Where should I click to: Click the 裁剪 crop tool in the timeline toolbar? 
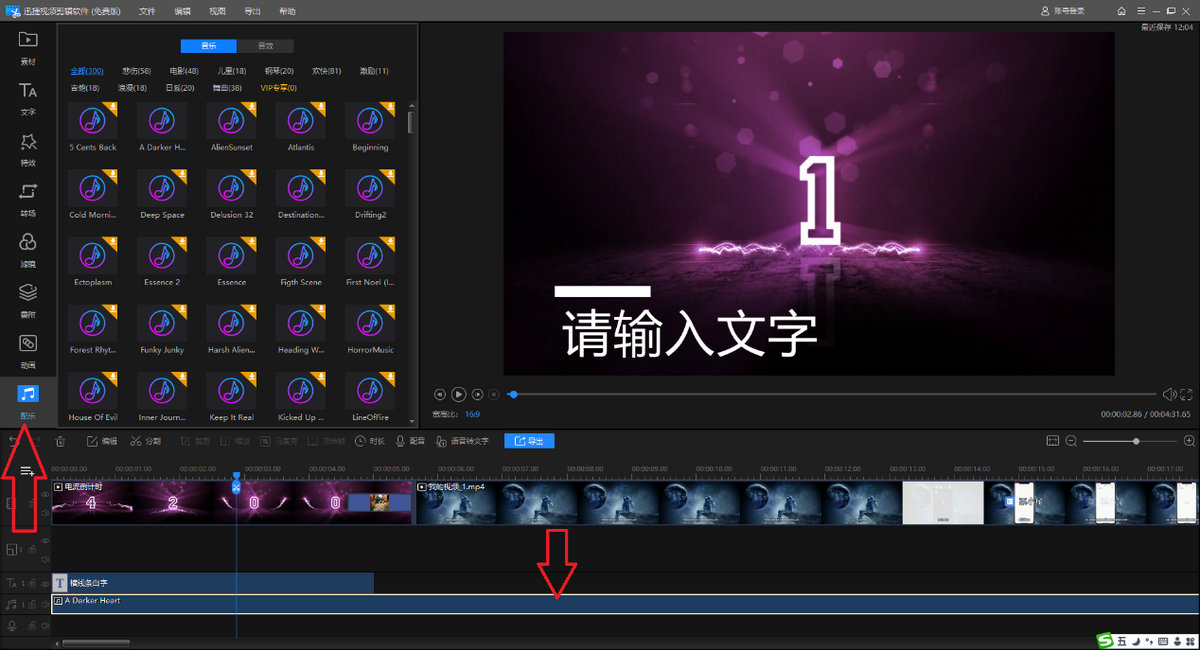pos(195,441)
